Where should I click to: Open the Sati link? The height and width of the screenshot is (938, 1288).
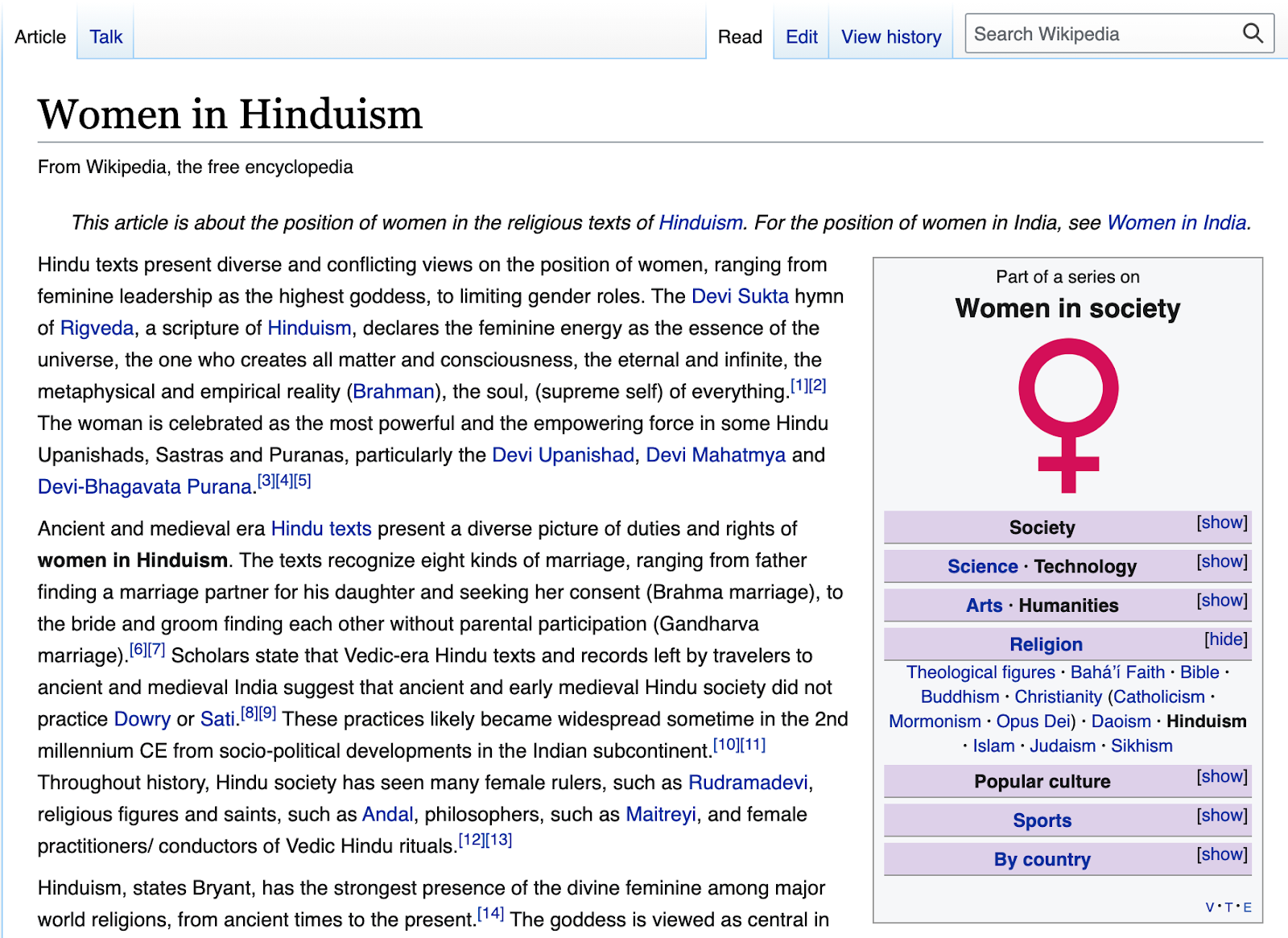[x=217, y=720]
